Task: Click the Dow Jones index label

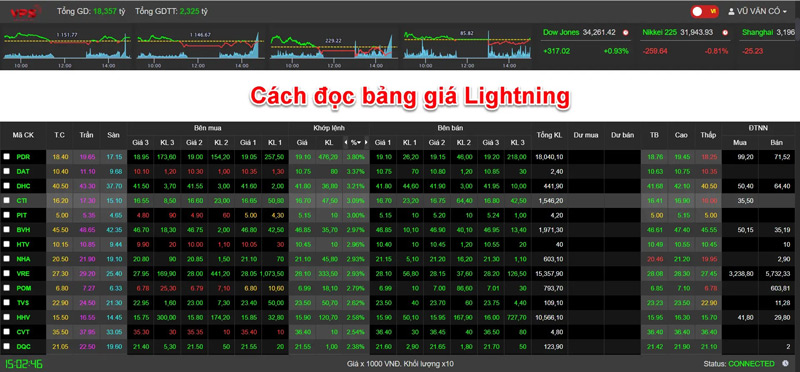Action: [x=561, y=32]
